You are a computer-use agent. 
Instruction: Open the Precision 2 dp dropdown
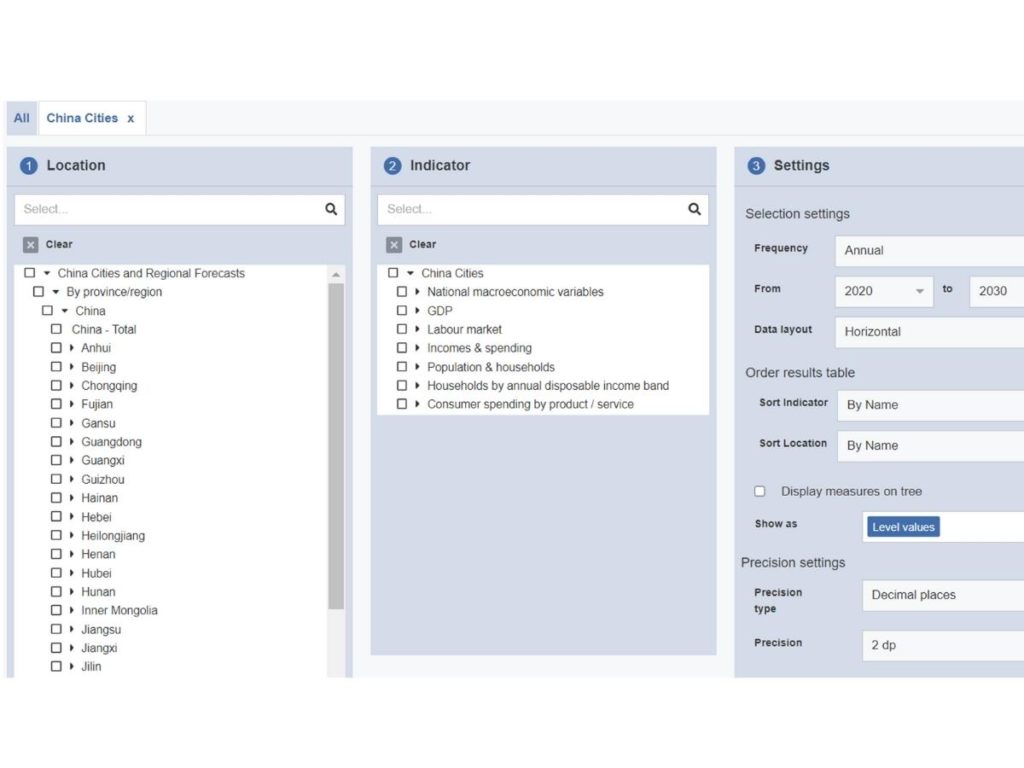click(940, 646)
